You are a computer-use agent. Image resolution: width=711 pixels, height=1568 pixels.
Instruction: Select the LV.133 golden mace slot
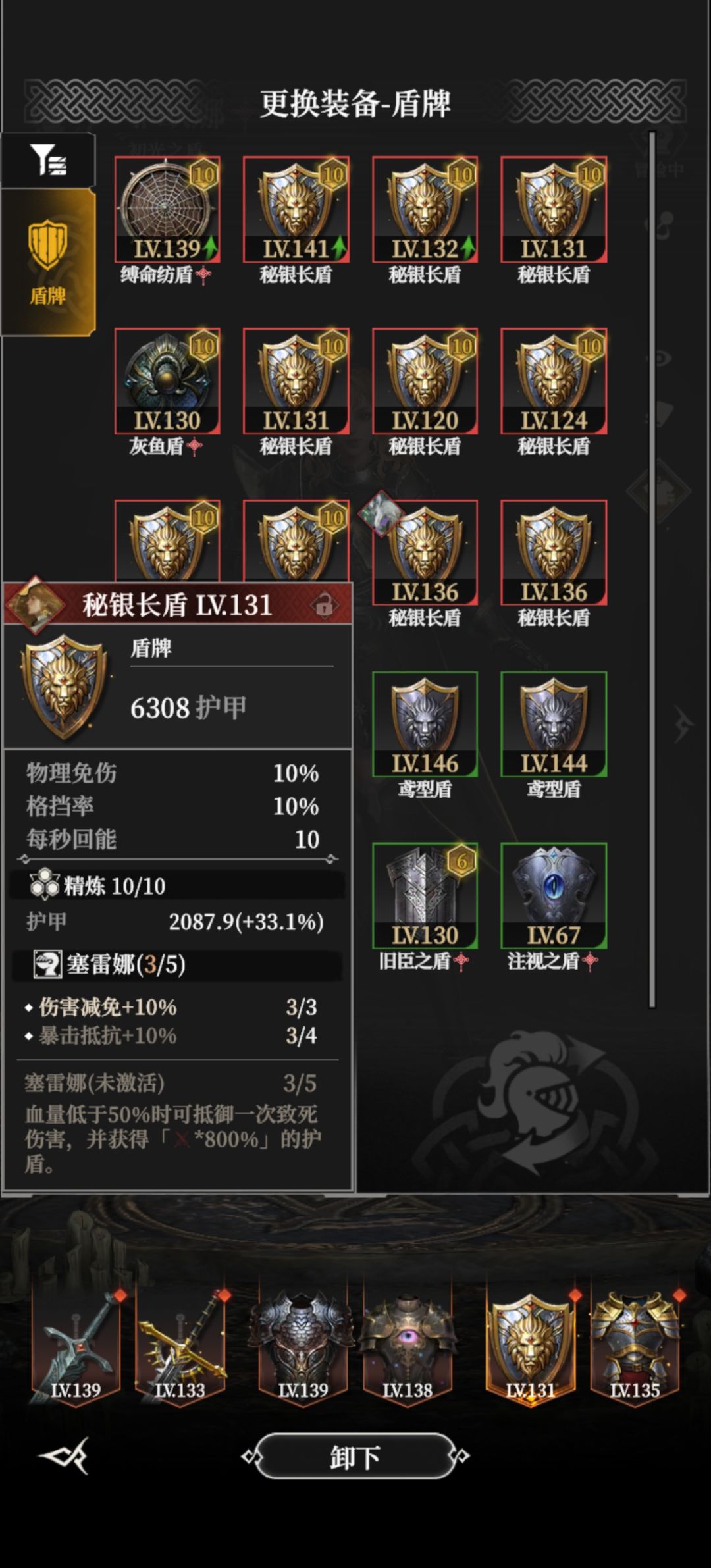click(x=180, y=1347)
